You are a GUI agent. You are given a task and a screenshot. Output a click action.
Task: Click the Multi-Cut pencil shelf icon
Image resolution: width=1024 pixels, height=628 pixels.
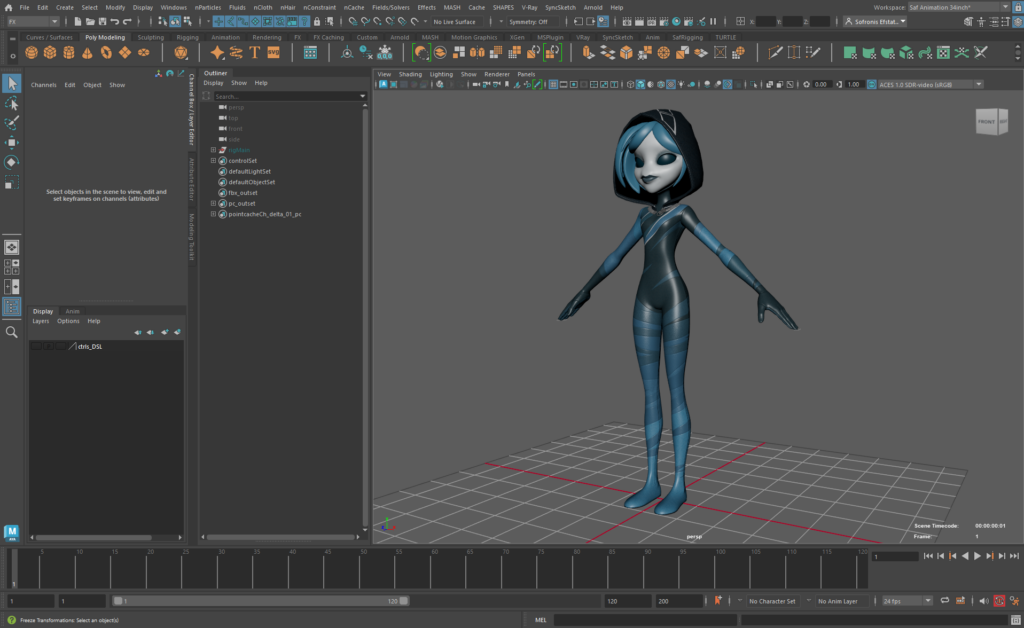click(x=775, y=52)
